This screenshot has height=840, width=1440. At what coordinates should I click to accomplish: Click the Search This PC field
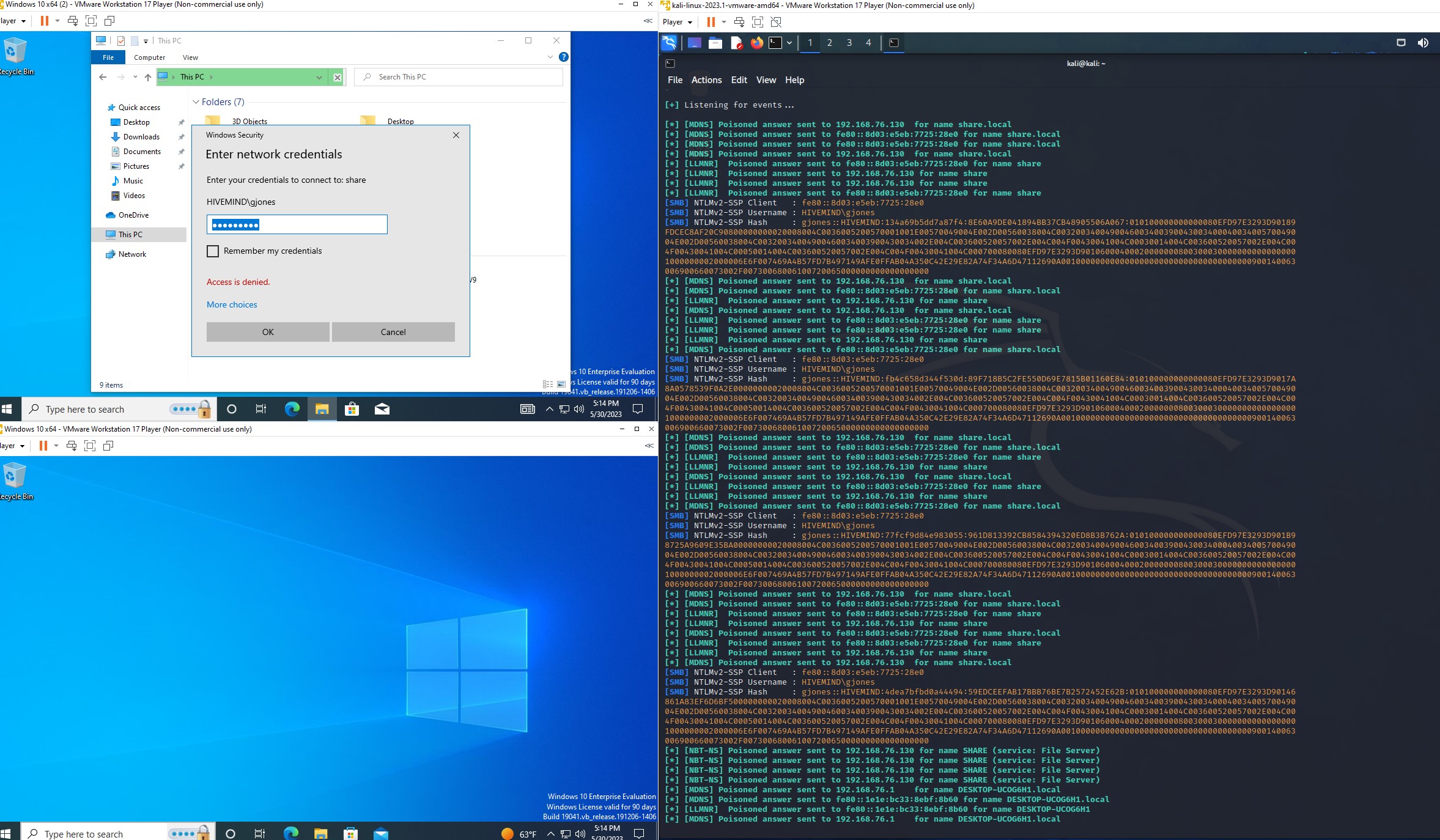459,77
